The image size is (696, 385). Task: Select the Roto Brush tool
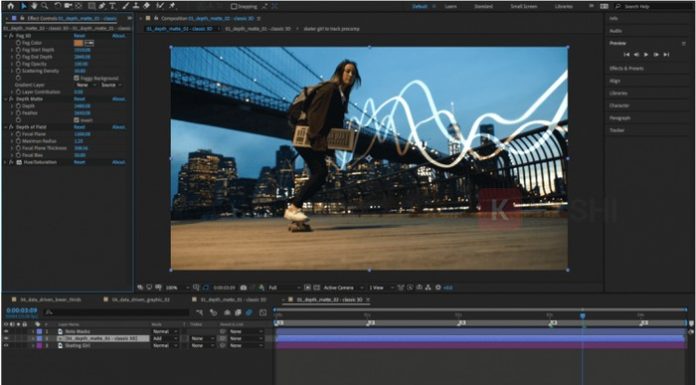coord(160,6)
